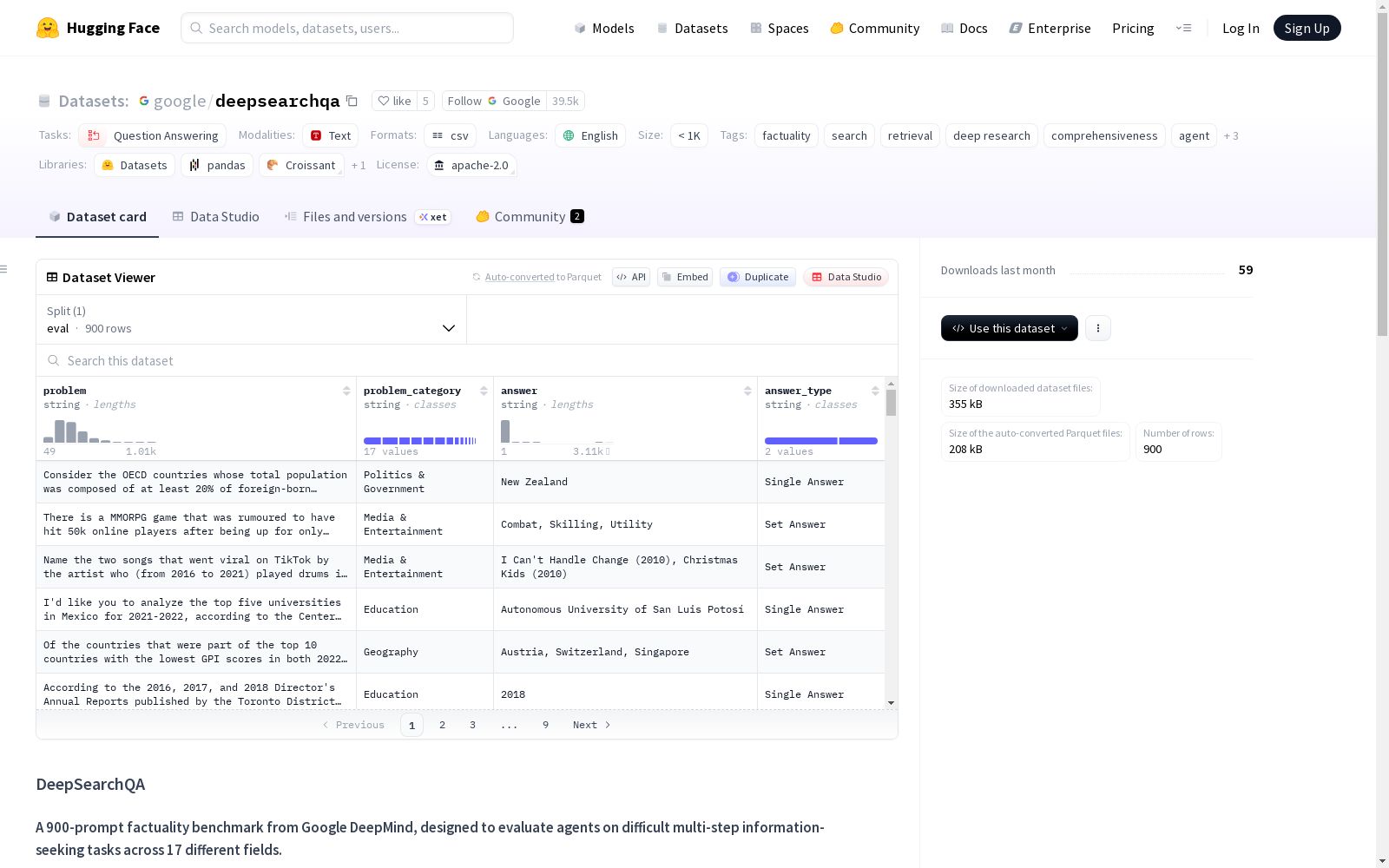Go to Spaces in the top navigation

point(780,28)
